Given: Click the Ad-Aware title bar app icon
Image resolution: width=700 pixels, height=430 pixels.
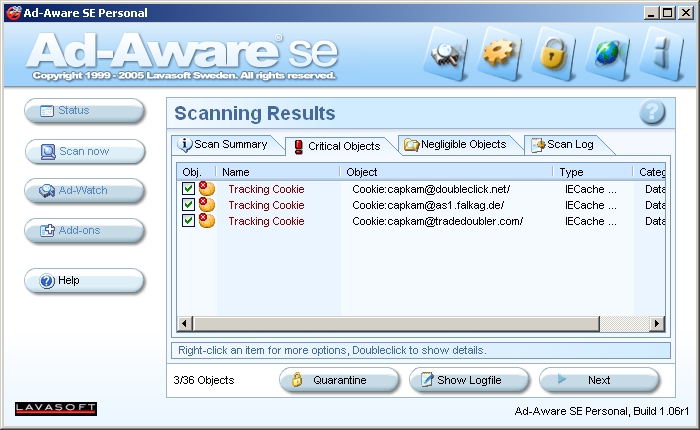Looking at the screenshot, I should point(13,13).
